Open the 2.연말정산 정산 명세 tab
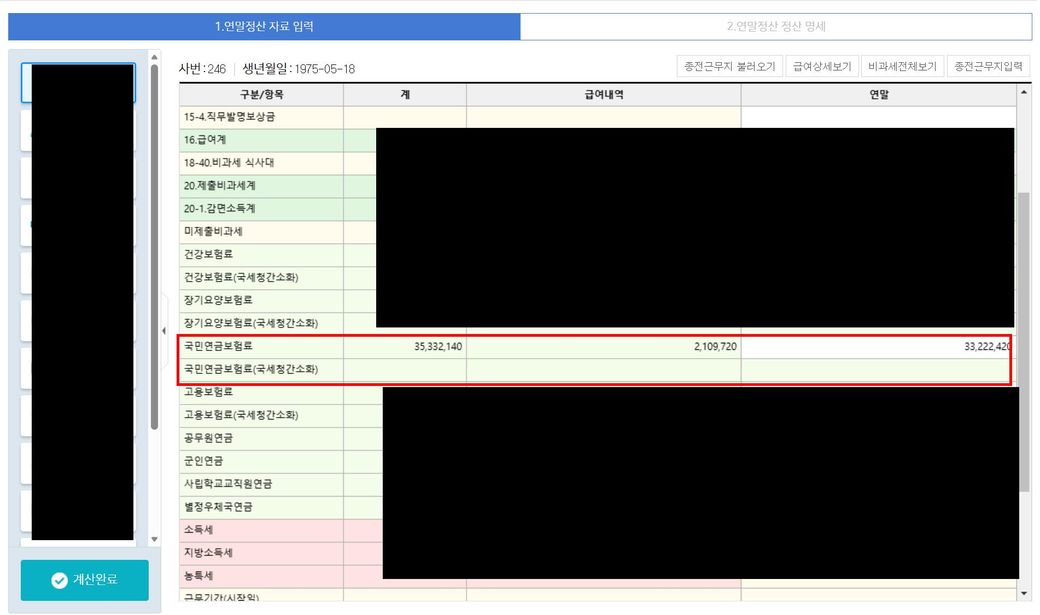 pos(775,26)
